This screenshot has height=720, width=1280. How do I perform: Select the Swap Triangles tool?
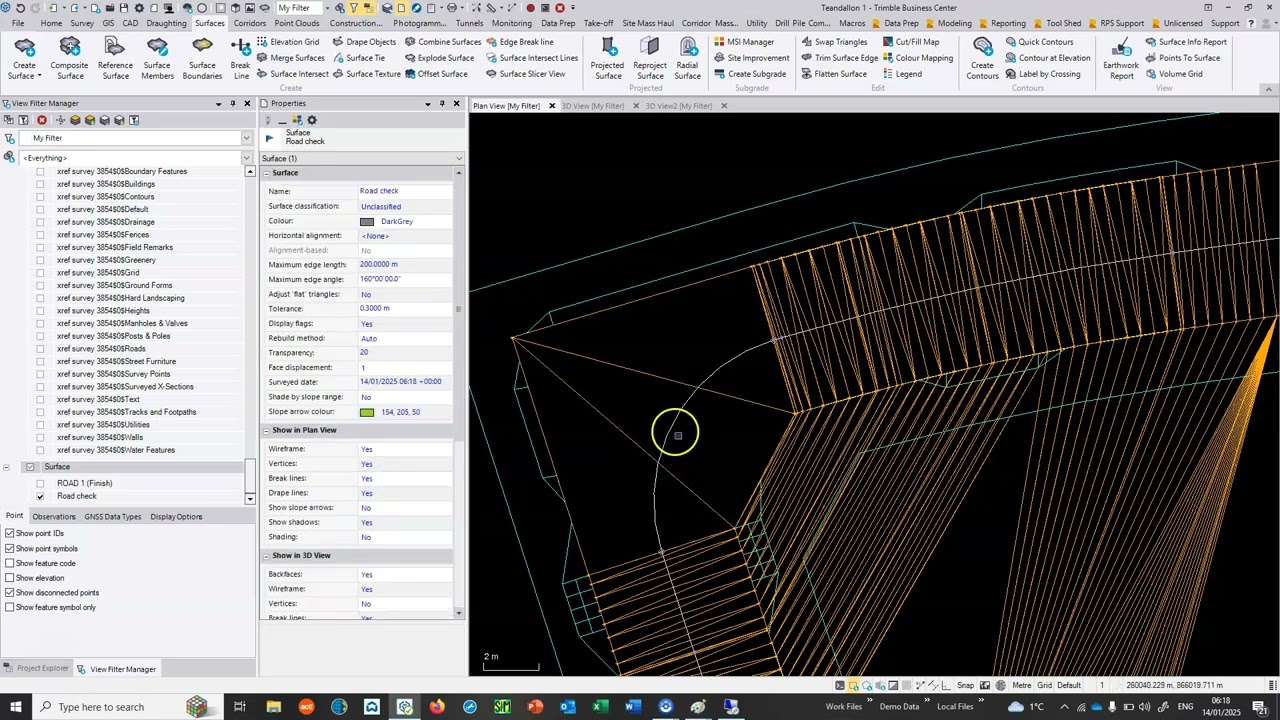(x=834, y=42)
